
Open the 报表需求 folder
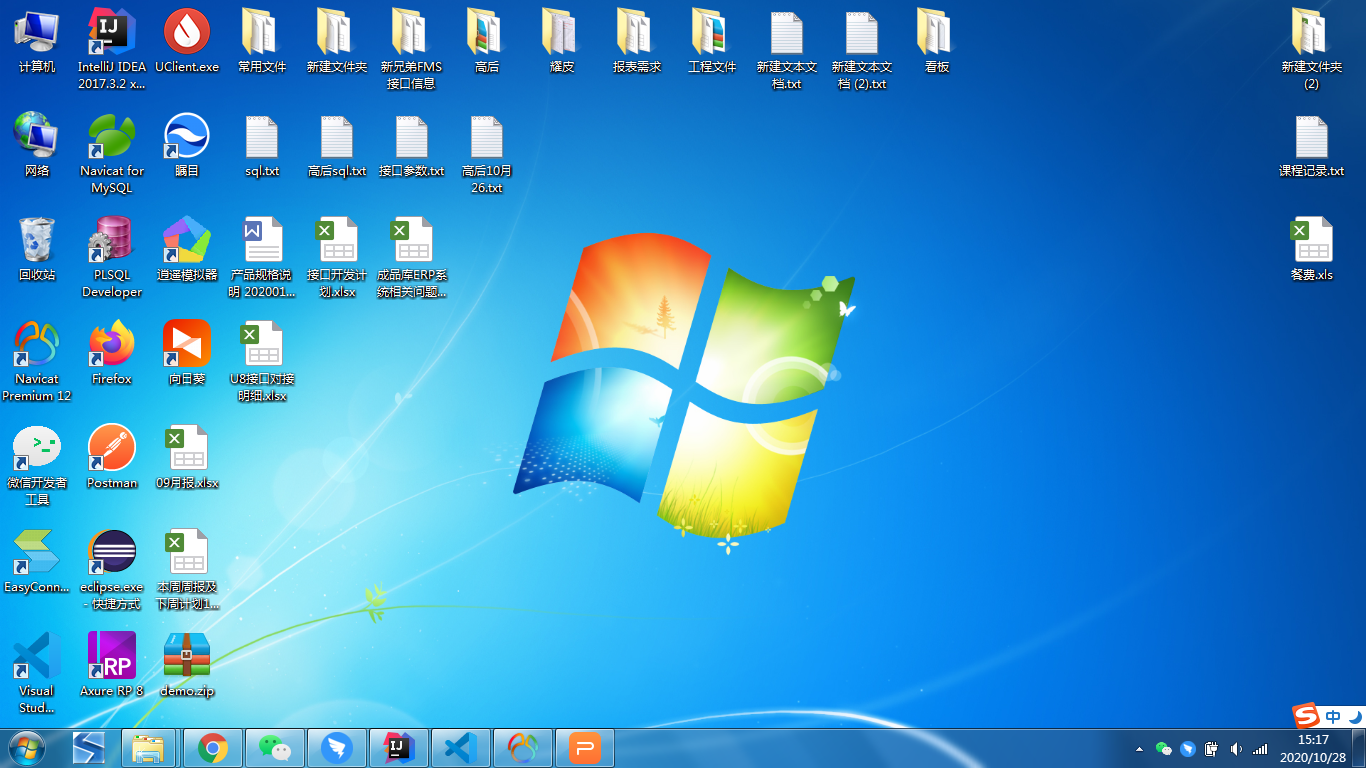(637, 42)
